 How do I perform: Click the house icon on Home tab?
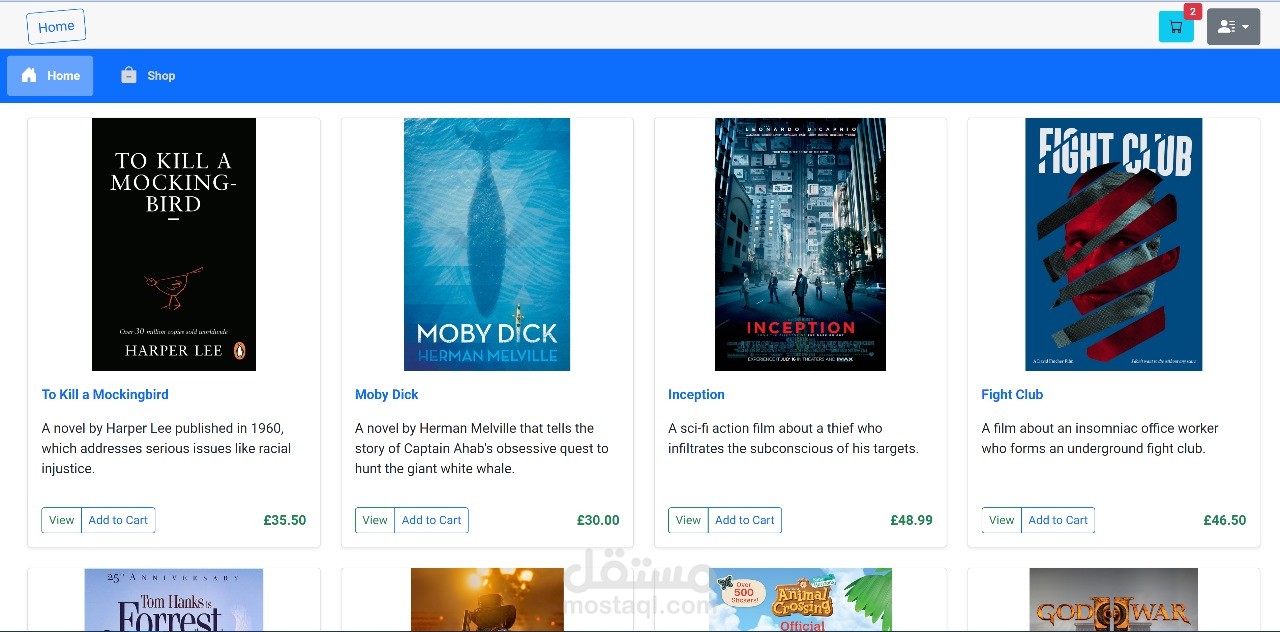(x=29, y=75)
